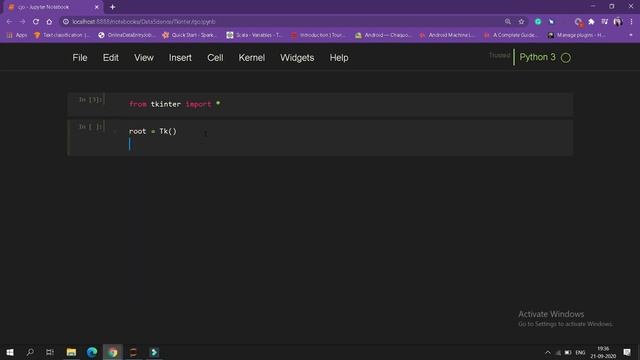Click the ENG language indicator
640x360 pixels.
pos(580,352)
